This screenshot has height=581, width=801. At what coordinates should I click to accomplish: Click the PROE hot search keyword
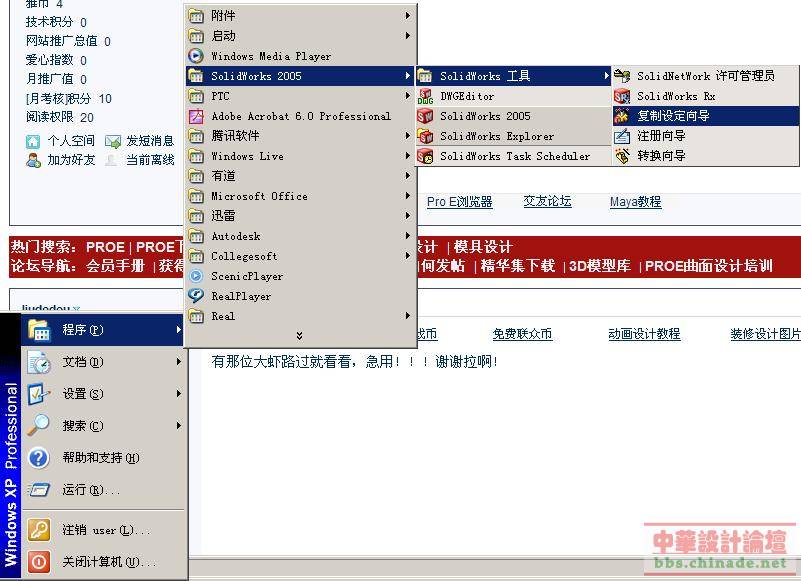[105, 247]
